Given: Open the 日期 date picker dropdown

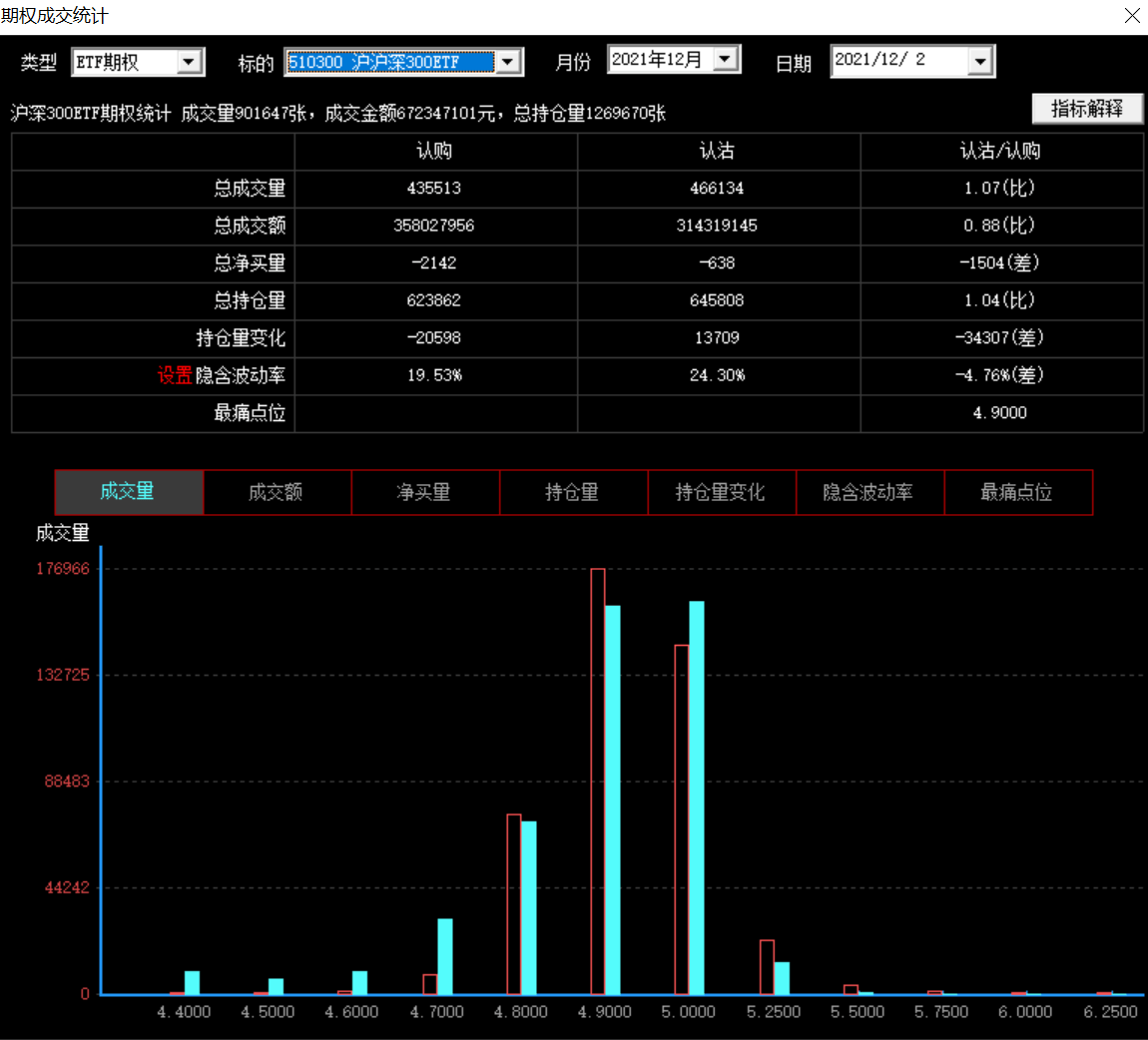Looking at the screenshot, I should click(x=980, y=62).
